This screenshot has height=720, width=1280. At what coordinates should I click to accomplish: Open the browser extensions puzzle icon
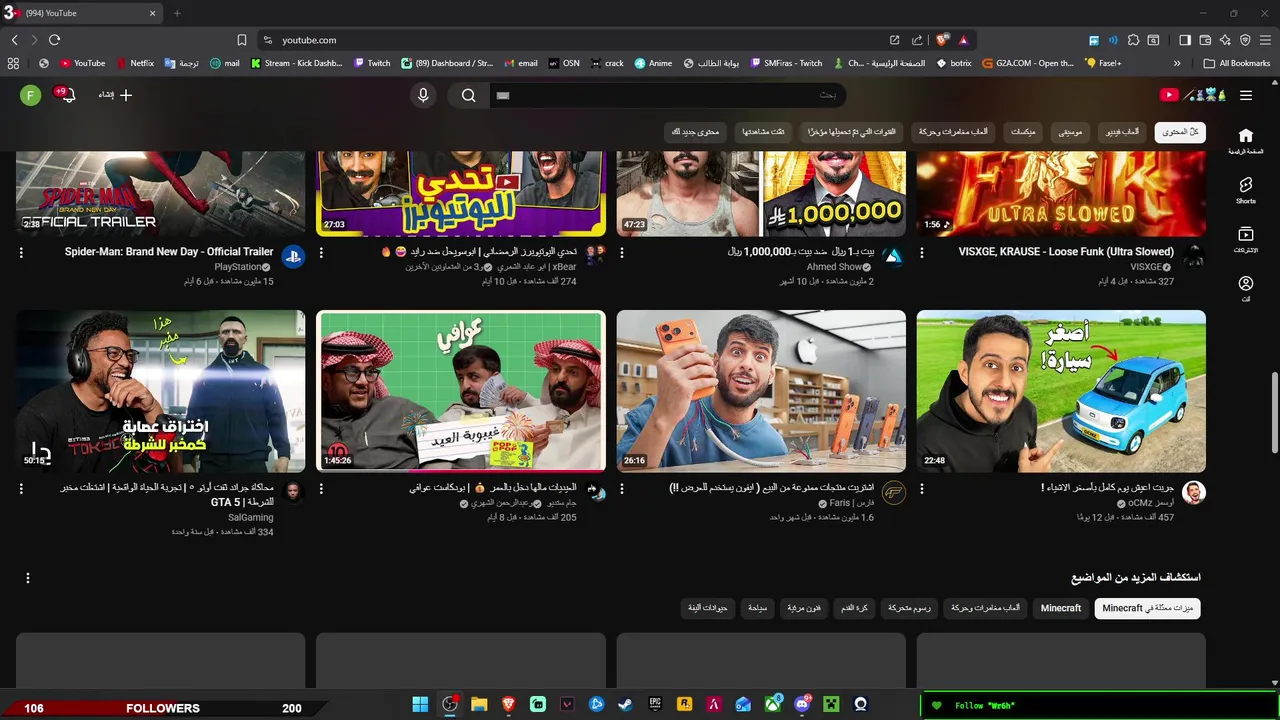click(1133, 40)
